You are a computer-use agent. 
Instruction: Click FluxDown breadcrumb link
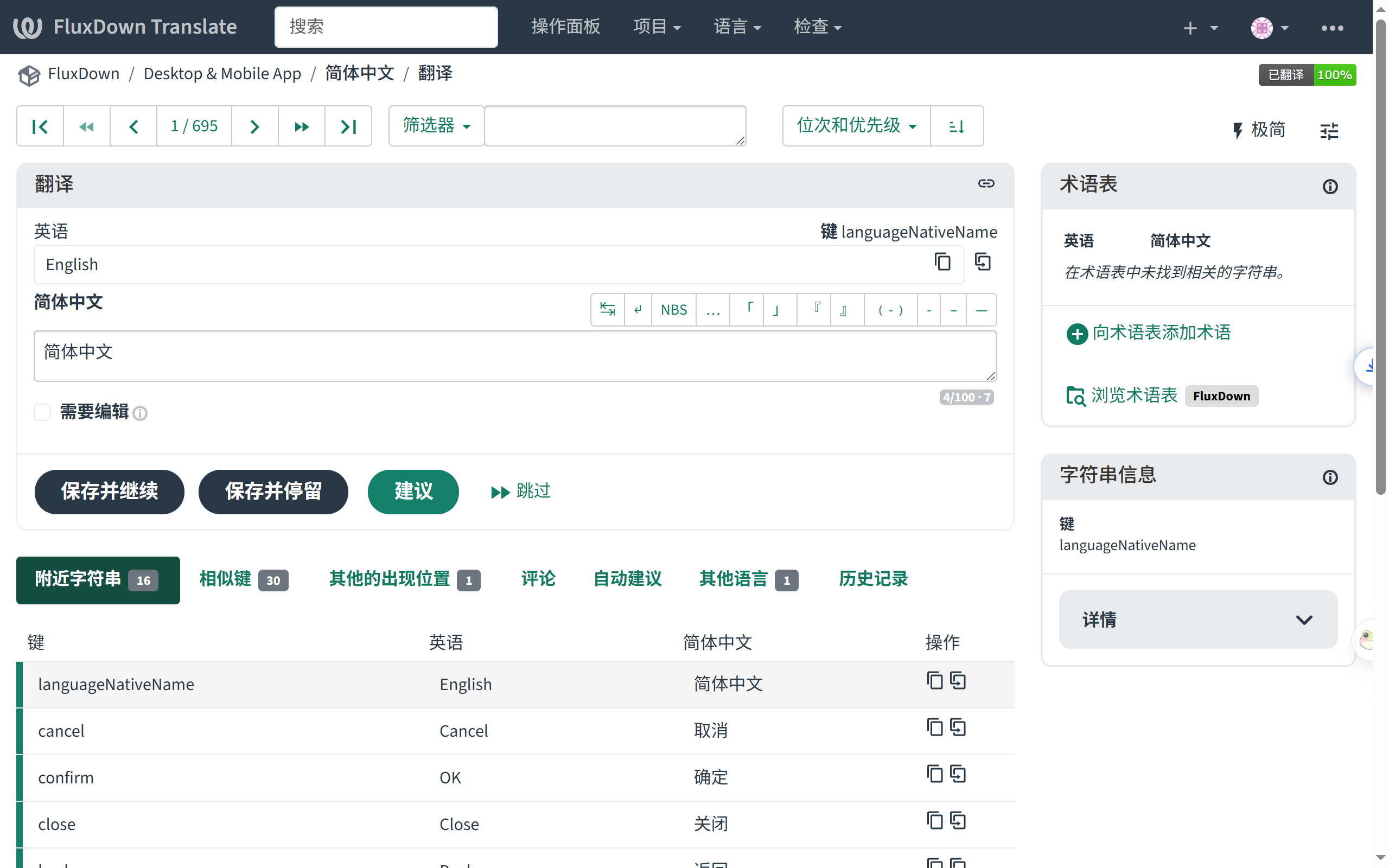tap(84, 74)
